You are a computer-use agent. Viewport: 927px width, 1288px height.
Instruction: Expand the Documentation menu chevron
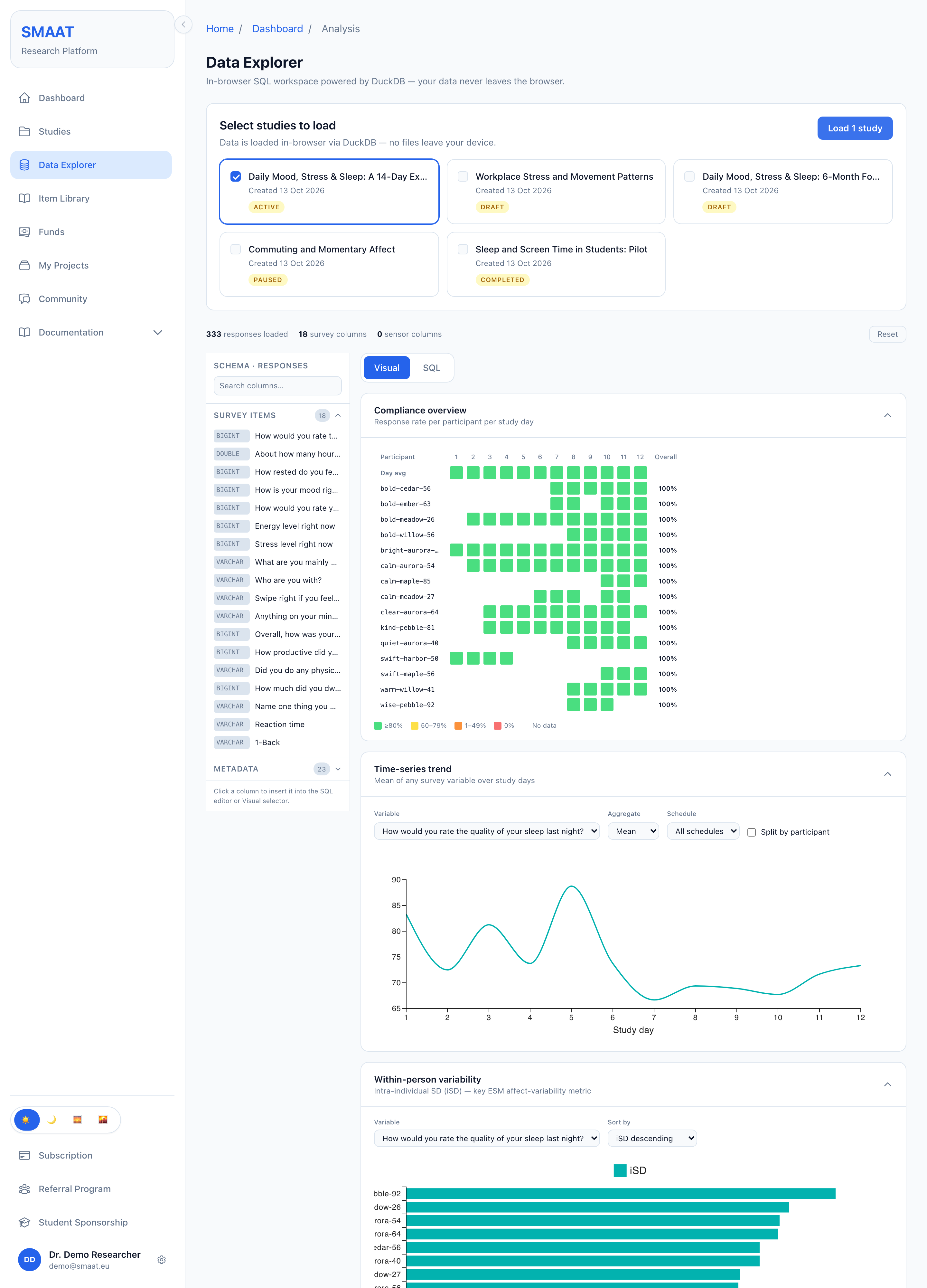[158, 332]
